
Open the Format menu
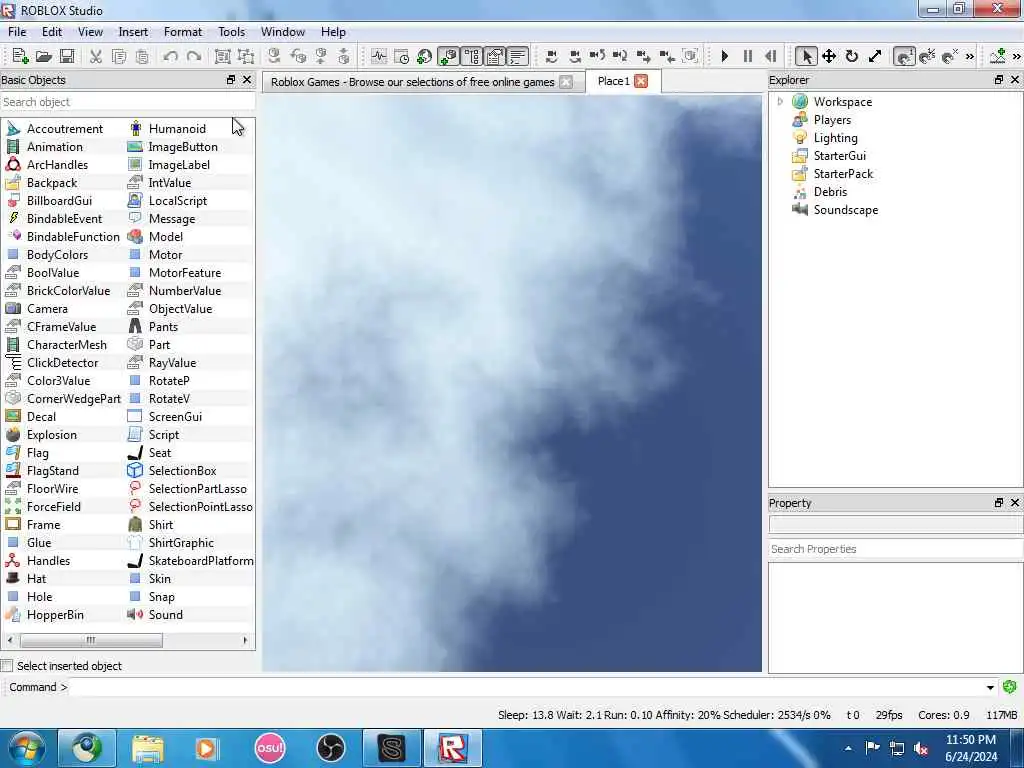point(183,31)
